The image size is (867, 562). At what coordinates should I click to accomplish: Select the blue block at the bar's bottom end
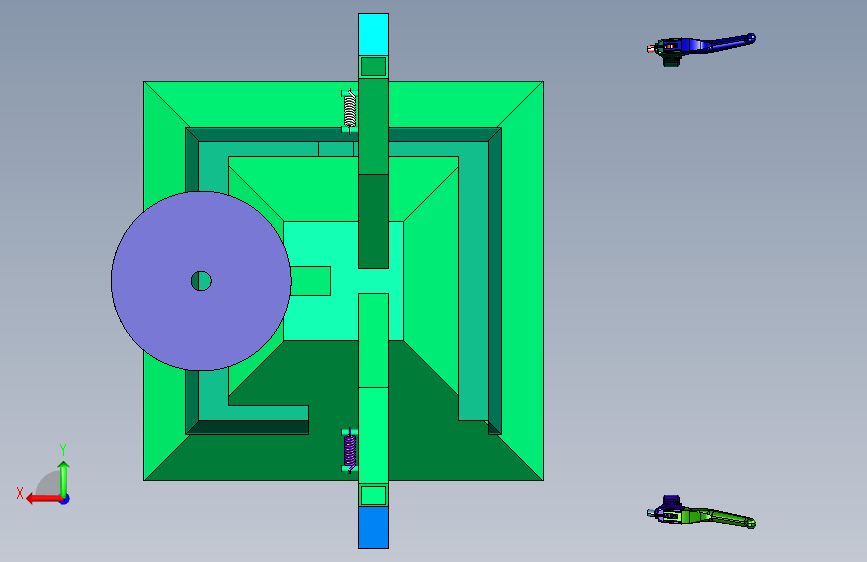pos(373,528)
